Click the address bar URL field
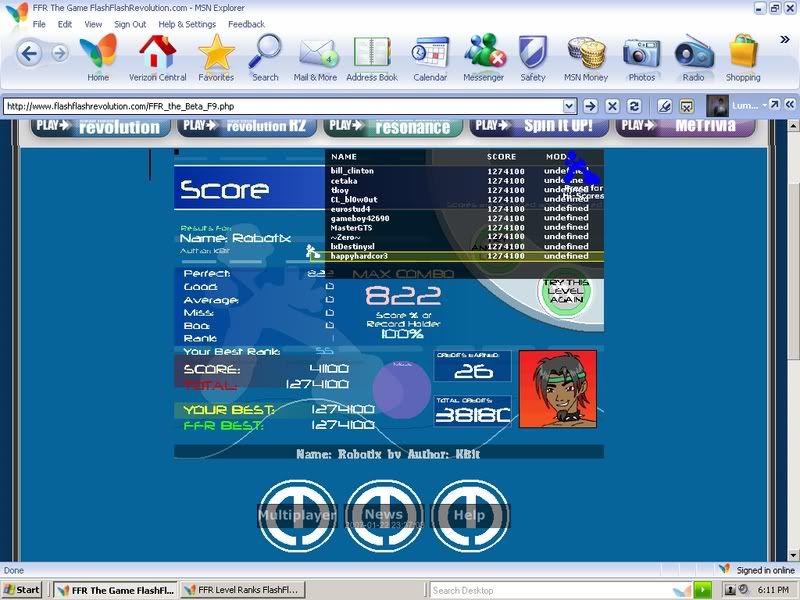 click(285, 105)
